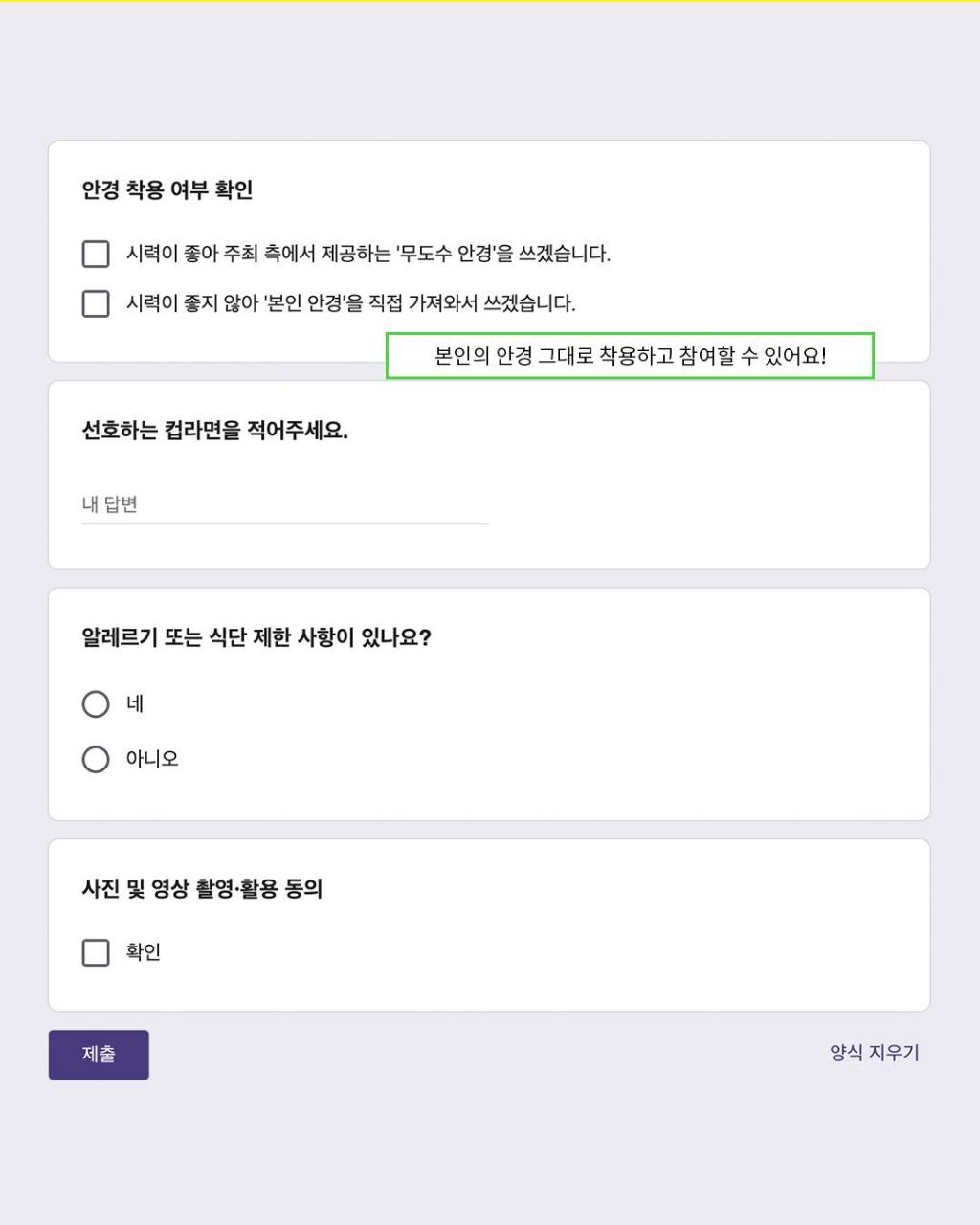Click the '네' option label text
Screen dimensions: 980x1225
coord(135,704)
